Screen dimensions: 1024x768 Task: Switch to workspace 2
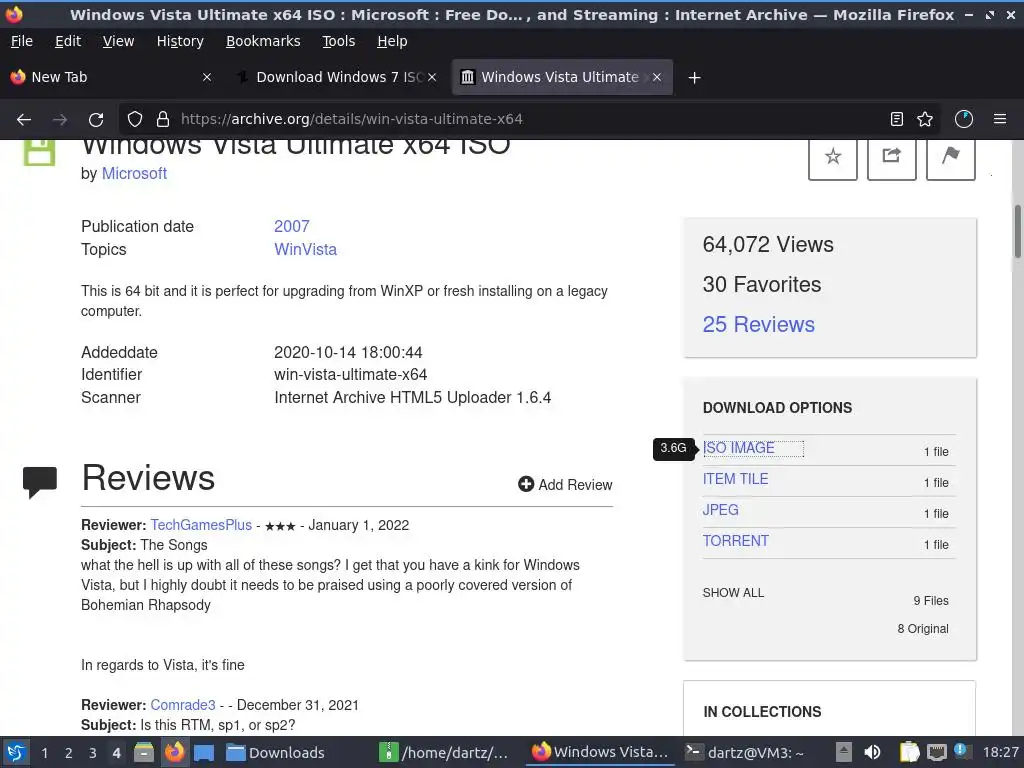[x=69, y=753]
